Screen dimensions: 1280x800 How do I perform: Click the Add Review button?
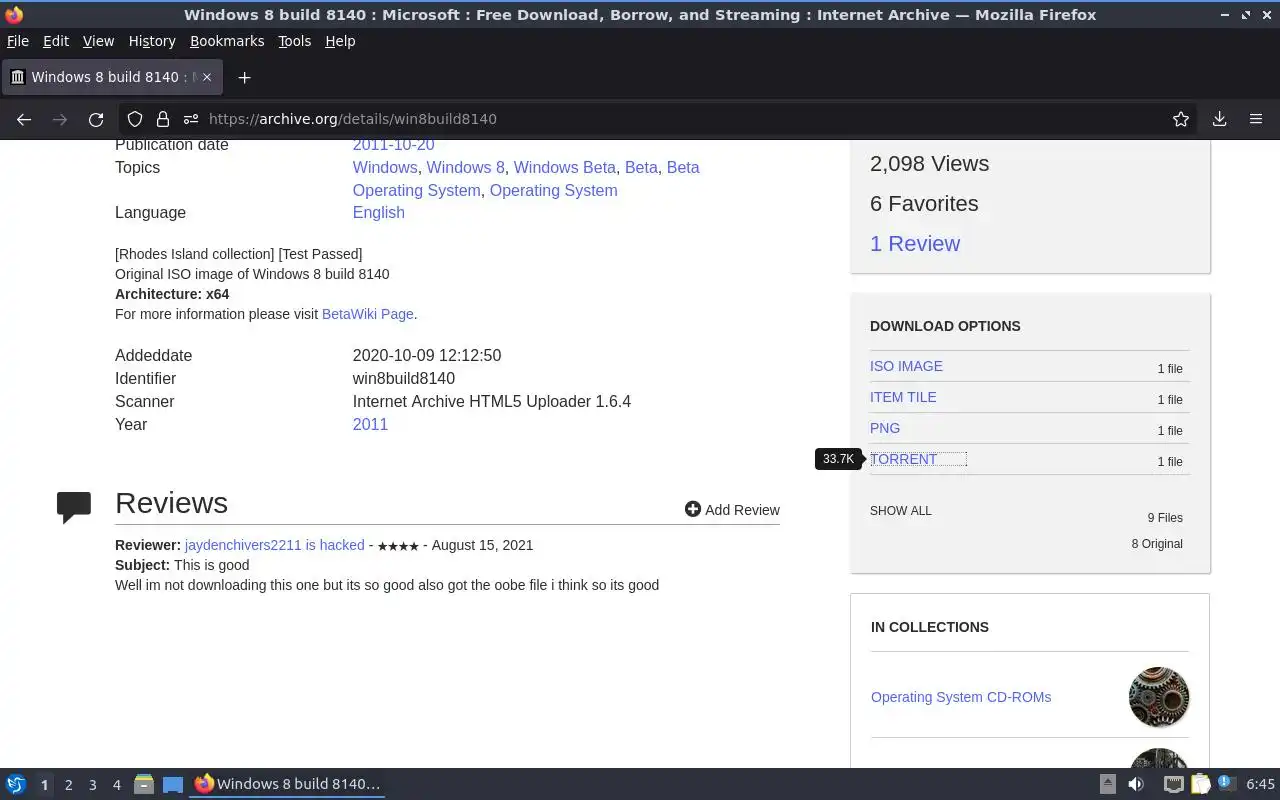[x=732, y=510]
